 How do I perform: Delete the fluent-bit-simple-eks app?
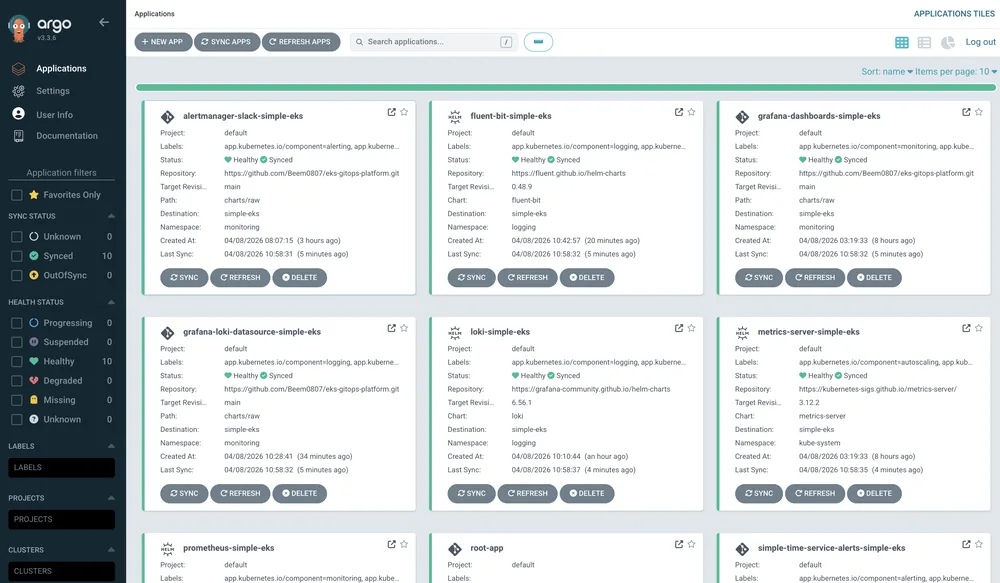click(587, 277)
